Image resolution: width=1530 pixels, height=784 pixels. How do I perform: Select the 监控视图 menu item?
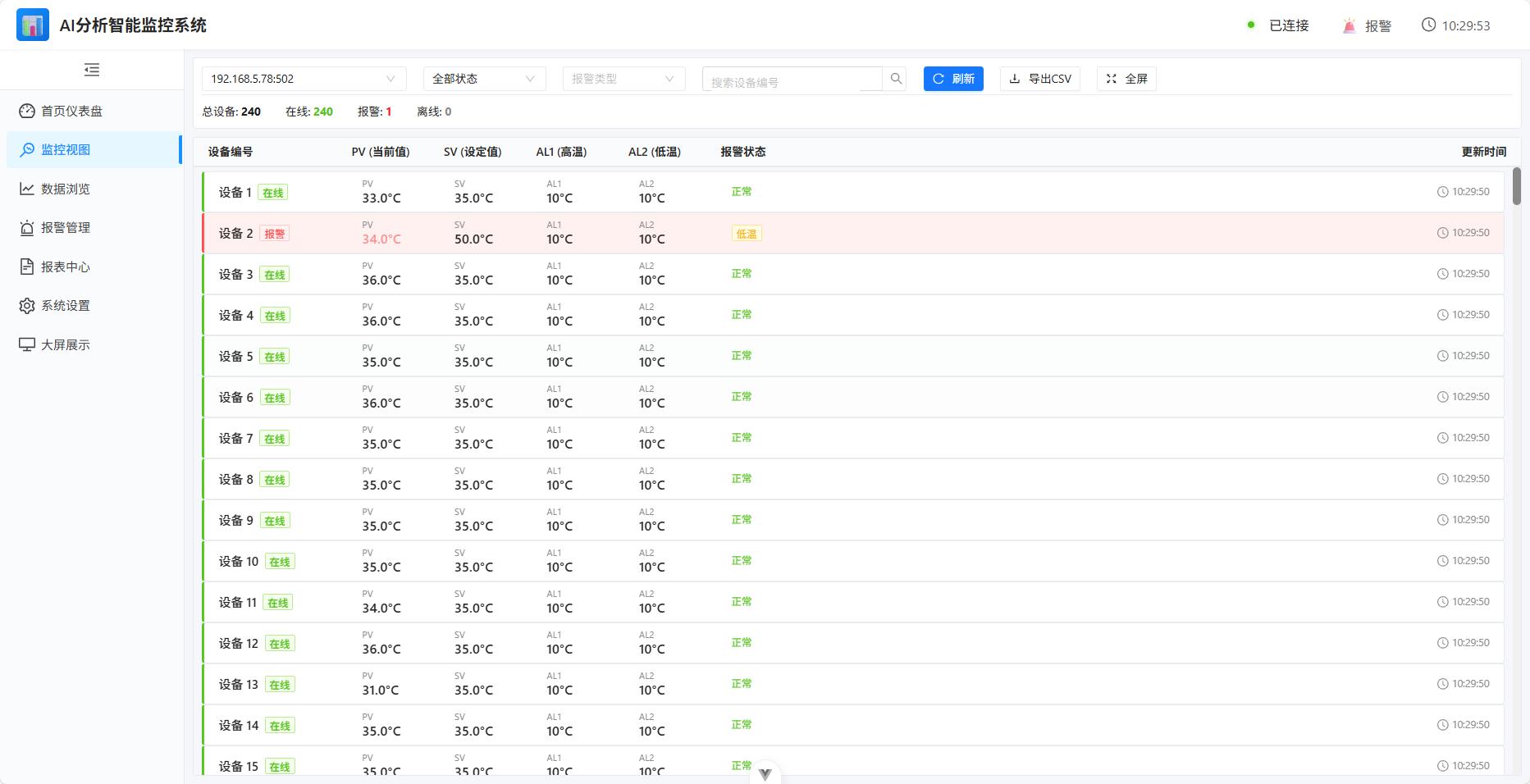click(94, 149)
